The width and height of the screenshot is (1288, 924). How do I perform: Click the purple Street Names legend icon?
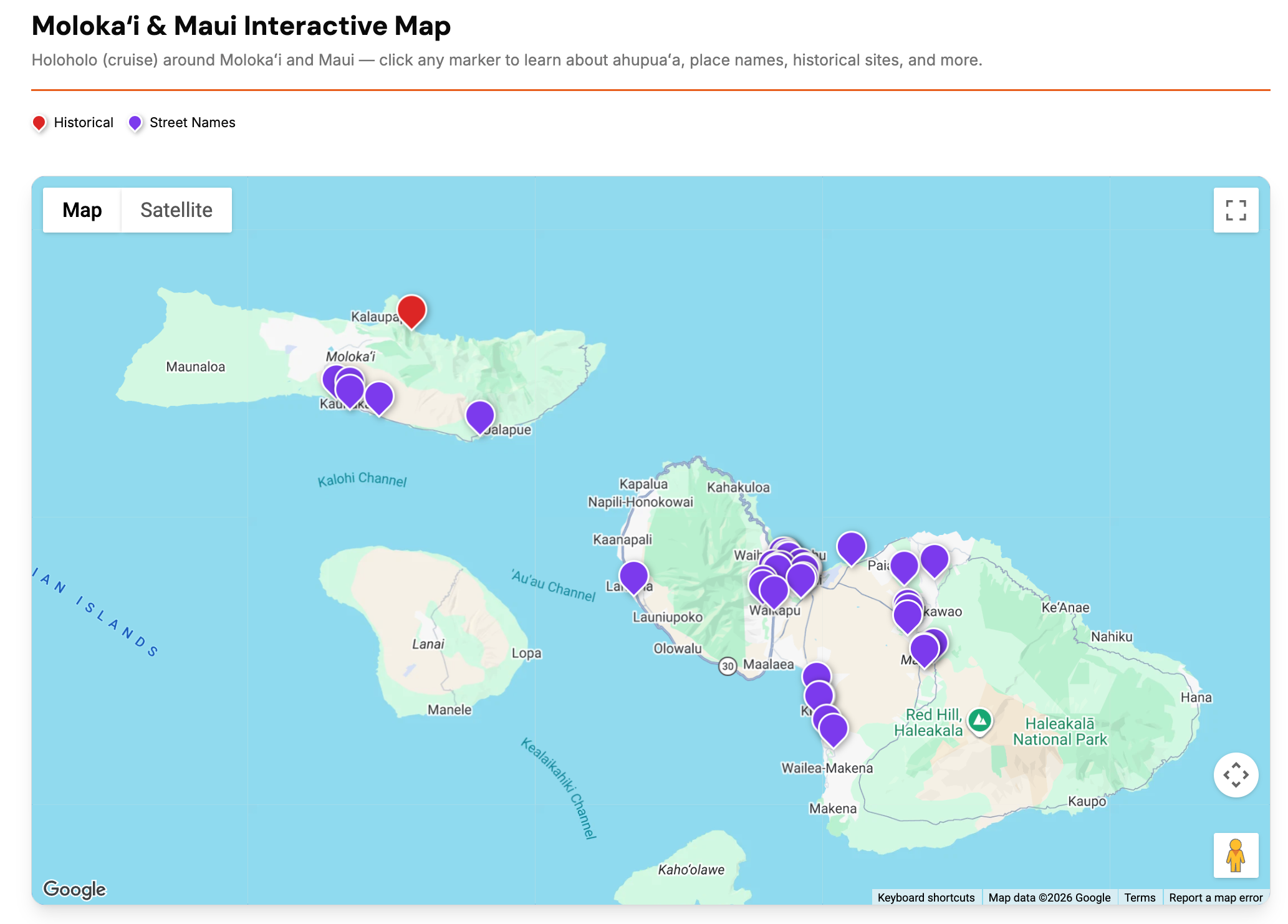[x=135, y=123]
